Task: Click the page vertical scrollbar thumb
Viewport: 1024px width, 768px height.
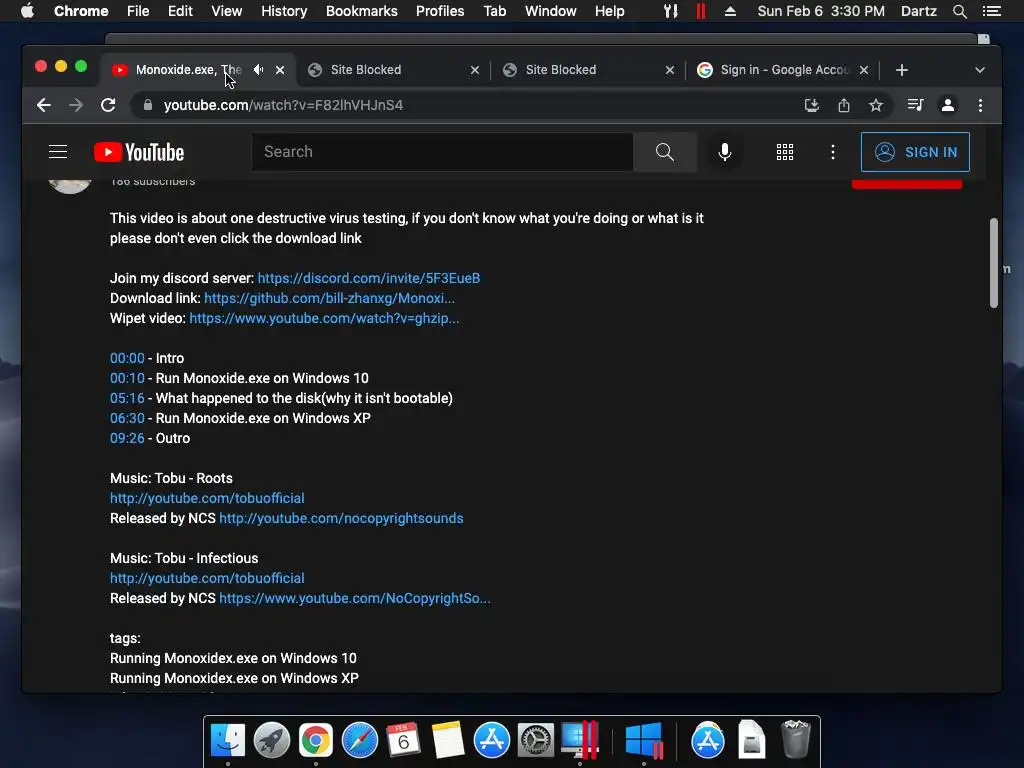Action: click(x=993, y=263)
